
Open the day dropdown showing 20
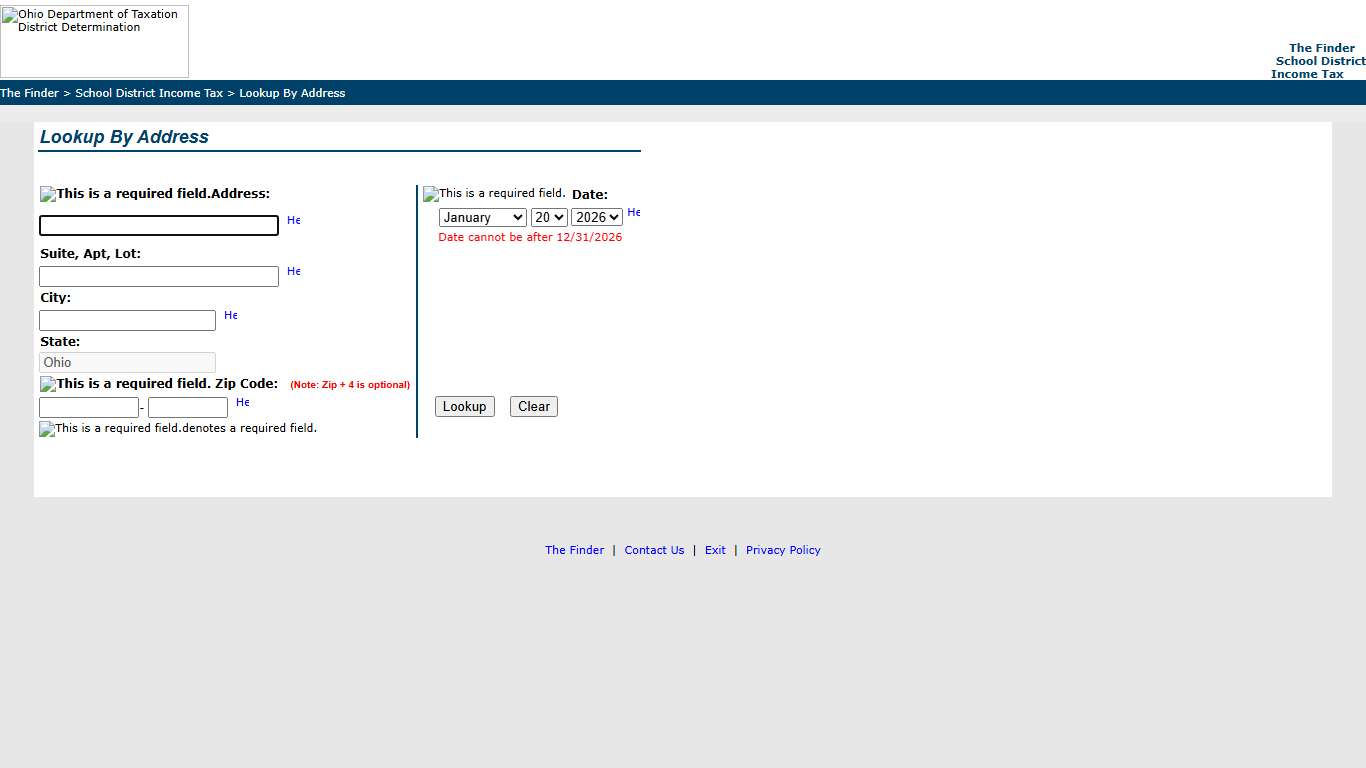(x=548, y=217)
